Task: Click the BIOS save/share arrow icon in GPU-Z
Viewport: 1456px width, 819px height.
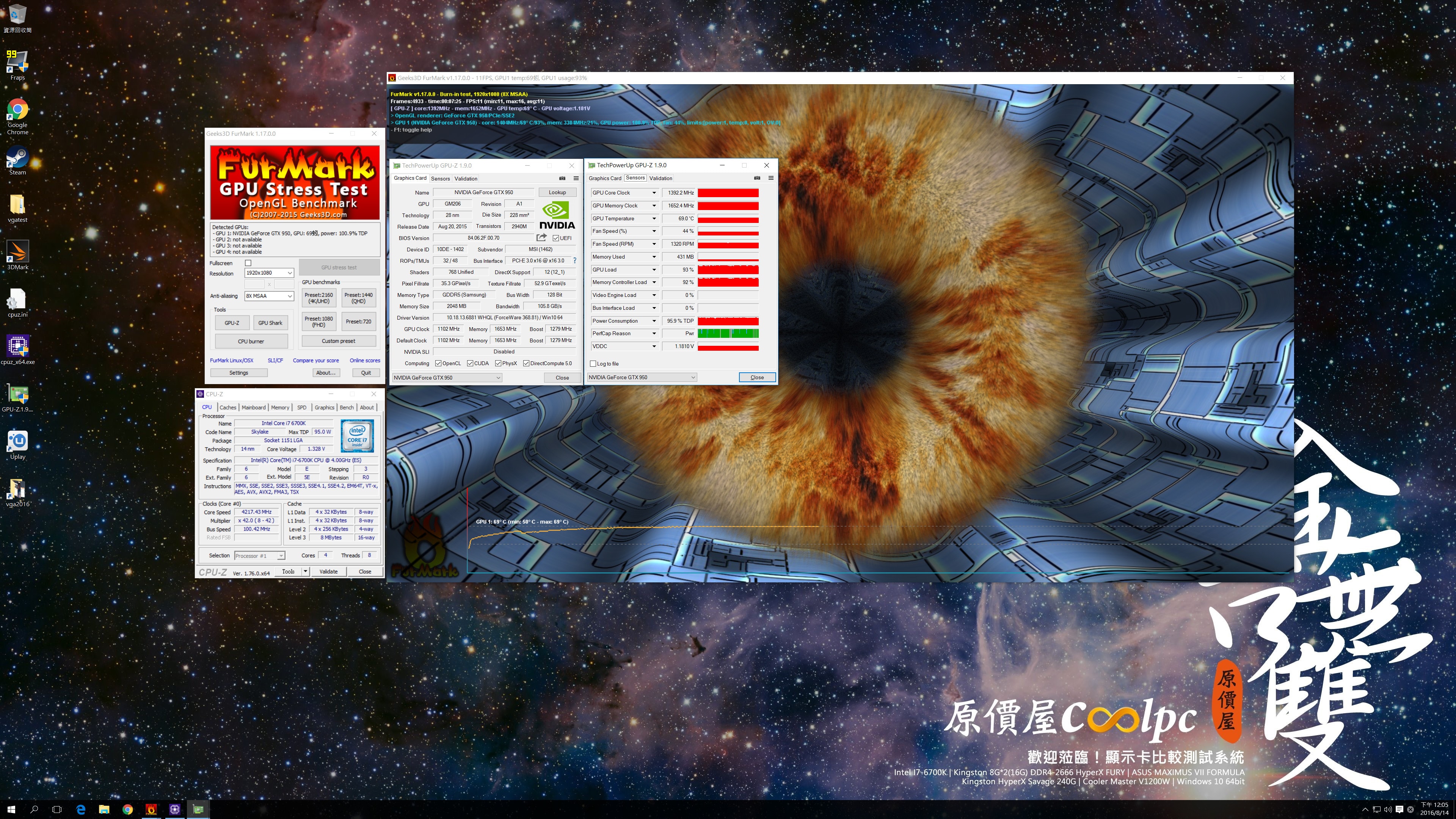Action: (x=541, y=237)
